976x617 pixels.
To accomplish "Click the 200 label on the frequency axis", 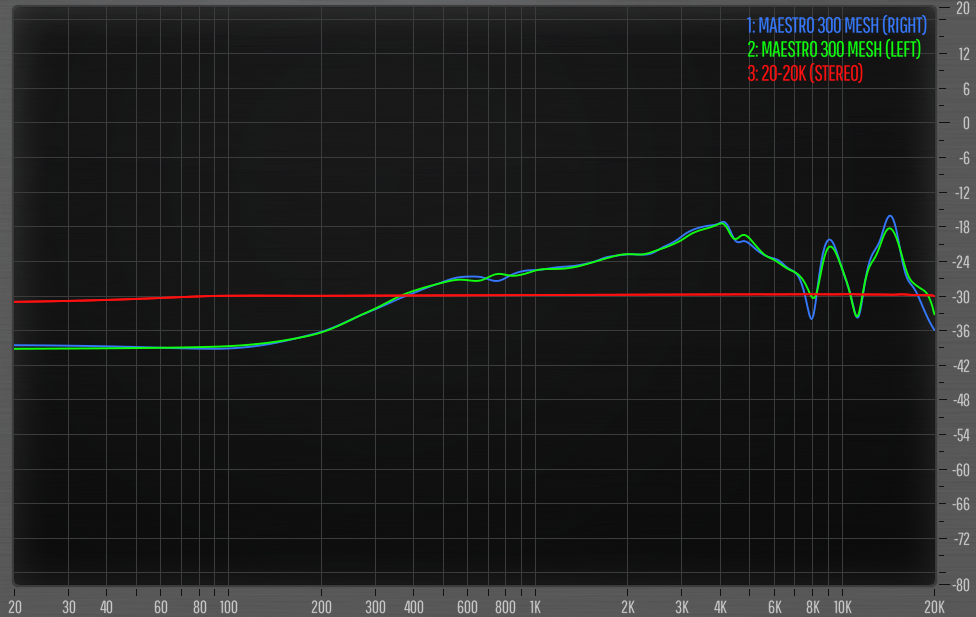I will pos(321,607).
